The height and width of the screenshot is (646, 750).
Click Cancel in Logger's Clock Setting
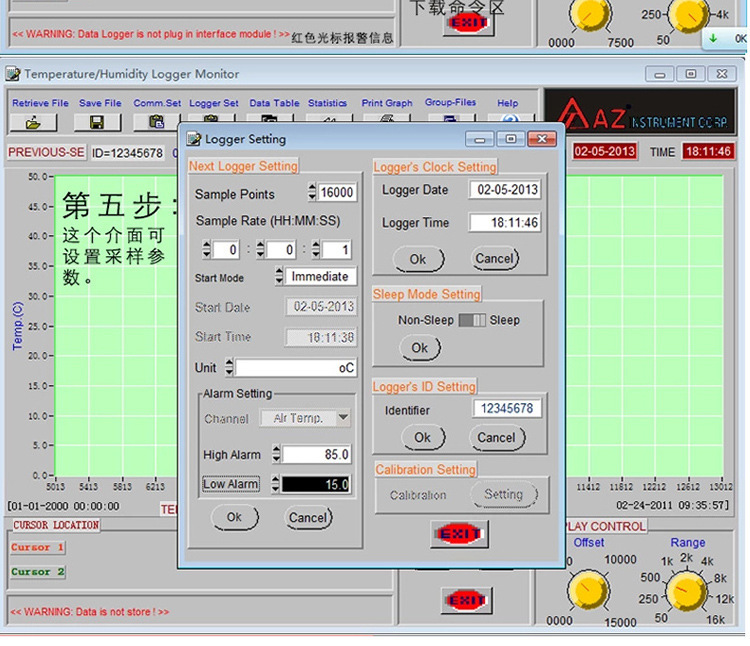pyautogui.click(x=494, y=259)
